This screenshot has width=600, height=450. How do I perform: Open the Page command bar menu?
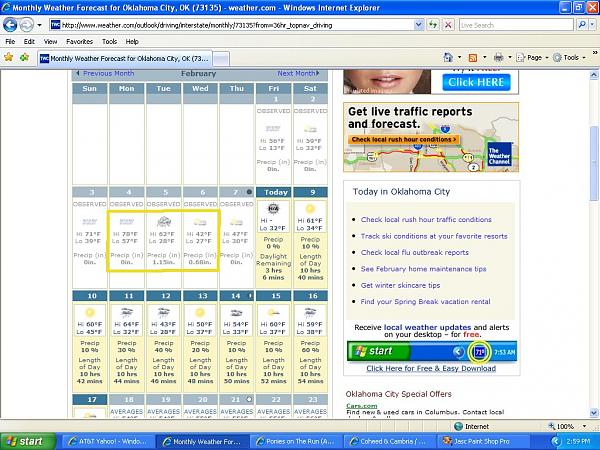[x=532, y=57]
